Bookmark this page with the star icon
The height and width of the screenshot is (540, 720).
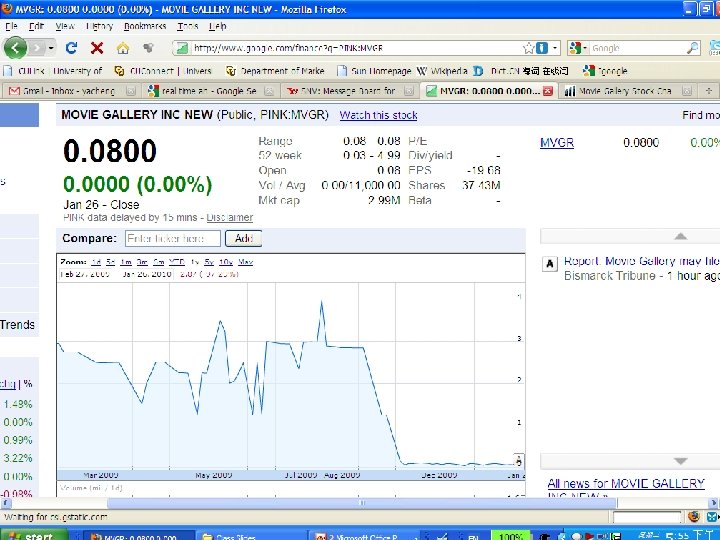point(528,48)
